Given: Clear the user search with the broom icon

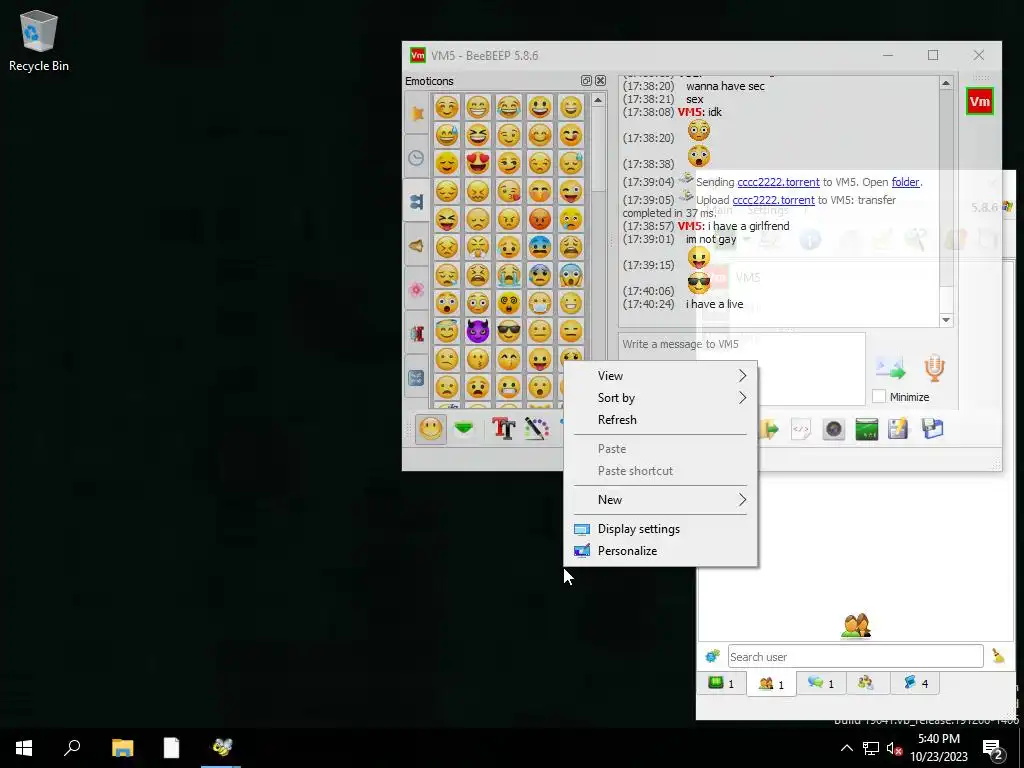Looking at the screenshot, I should tap(999, 656).
